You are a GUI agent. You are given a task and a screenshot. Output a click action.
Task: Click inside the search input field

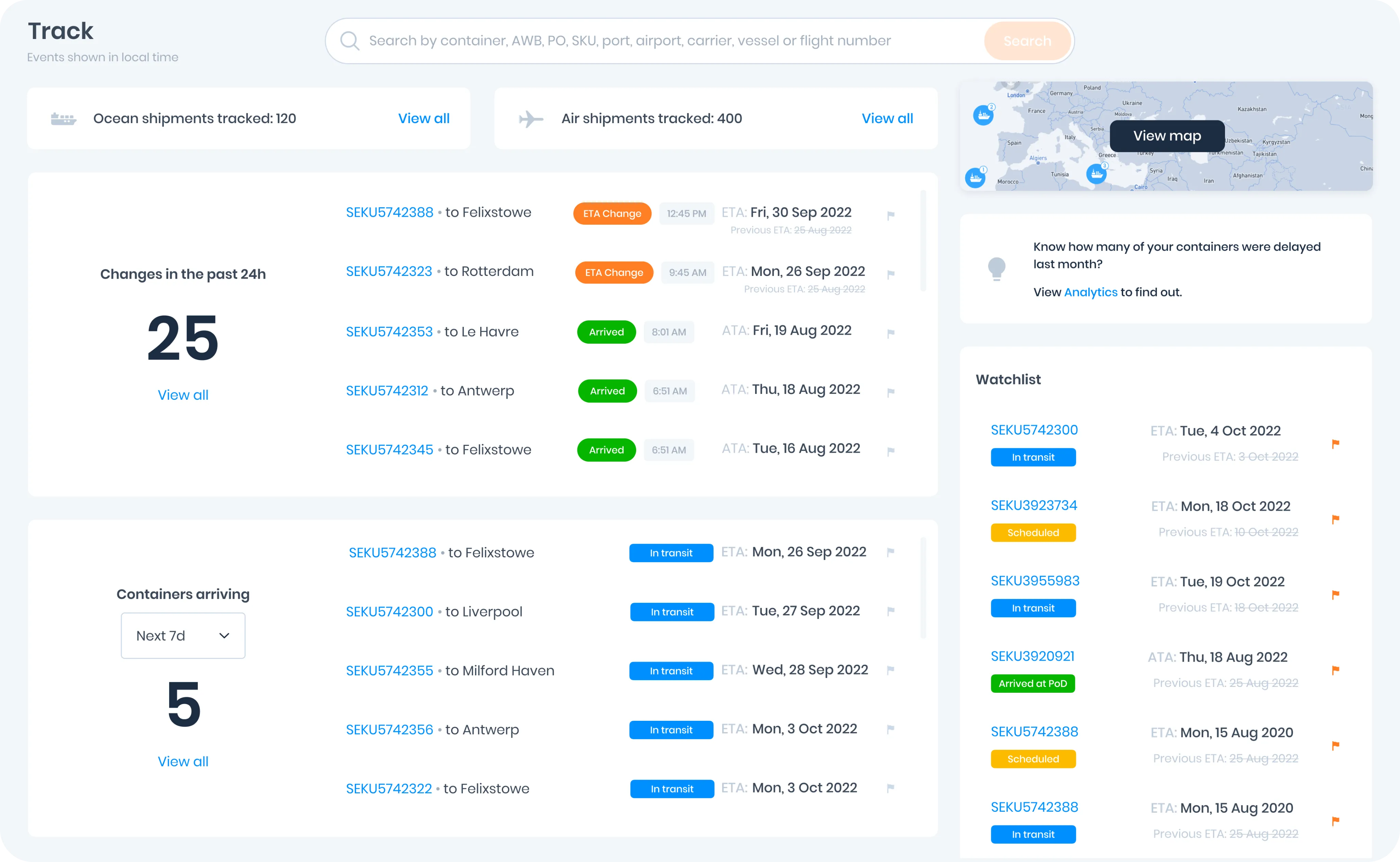[x=627, y=40]
